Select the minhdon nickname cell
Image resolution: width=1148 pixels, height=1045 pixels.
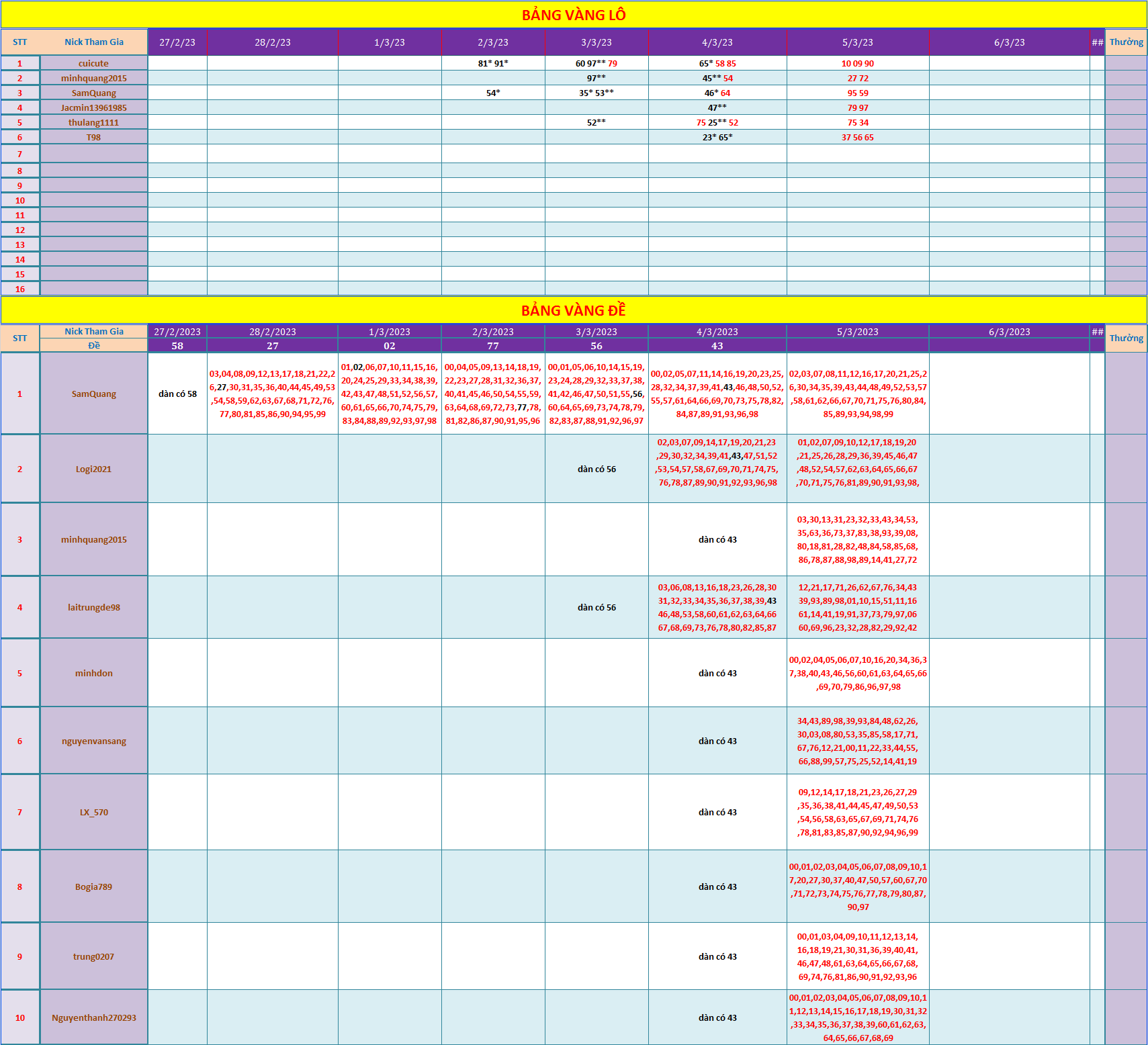93,673
